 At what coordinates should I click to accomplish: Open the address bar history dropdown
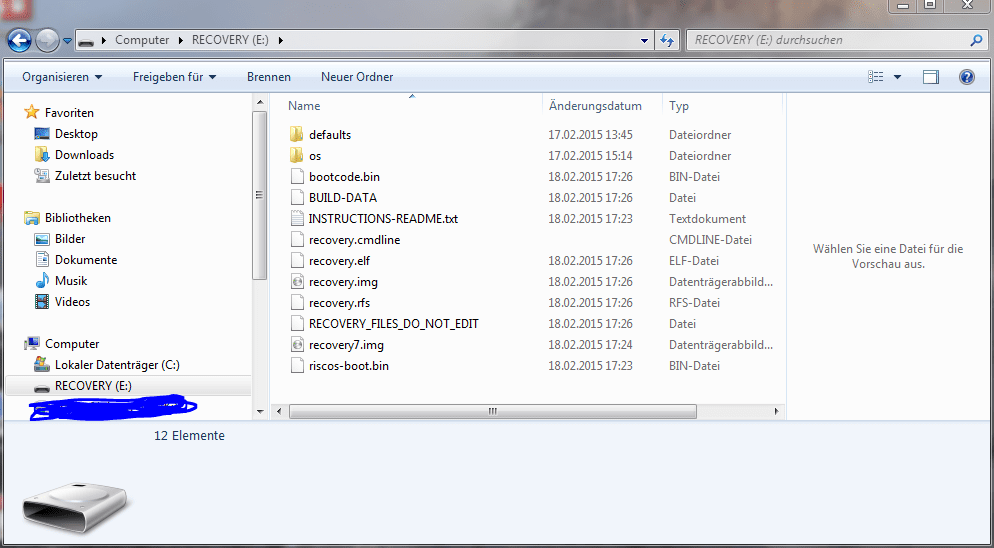(x=644, y=40)
